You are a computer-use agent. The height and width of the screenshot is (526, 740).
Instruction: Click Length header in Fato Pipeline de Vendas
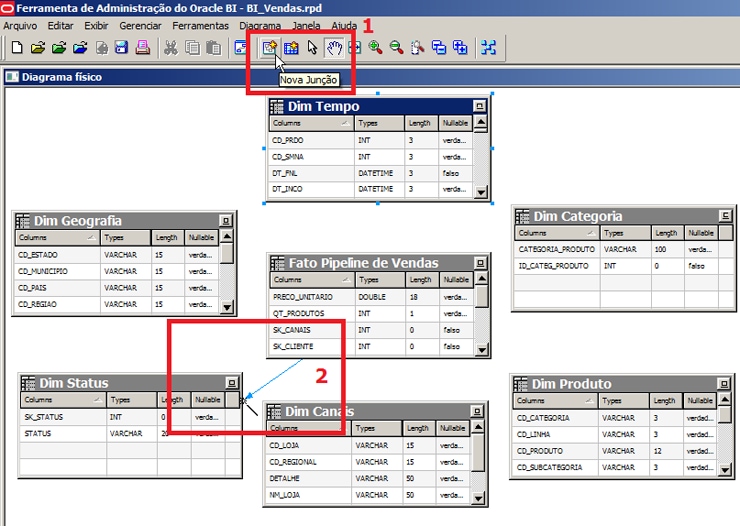(422, 280)
